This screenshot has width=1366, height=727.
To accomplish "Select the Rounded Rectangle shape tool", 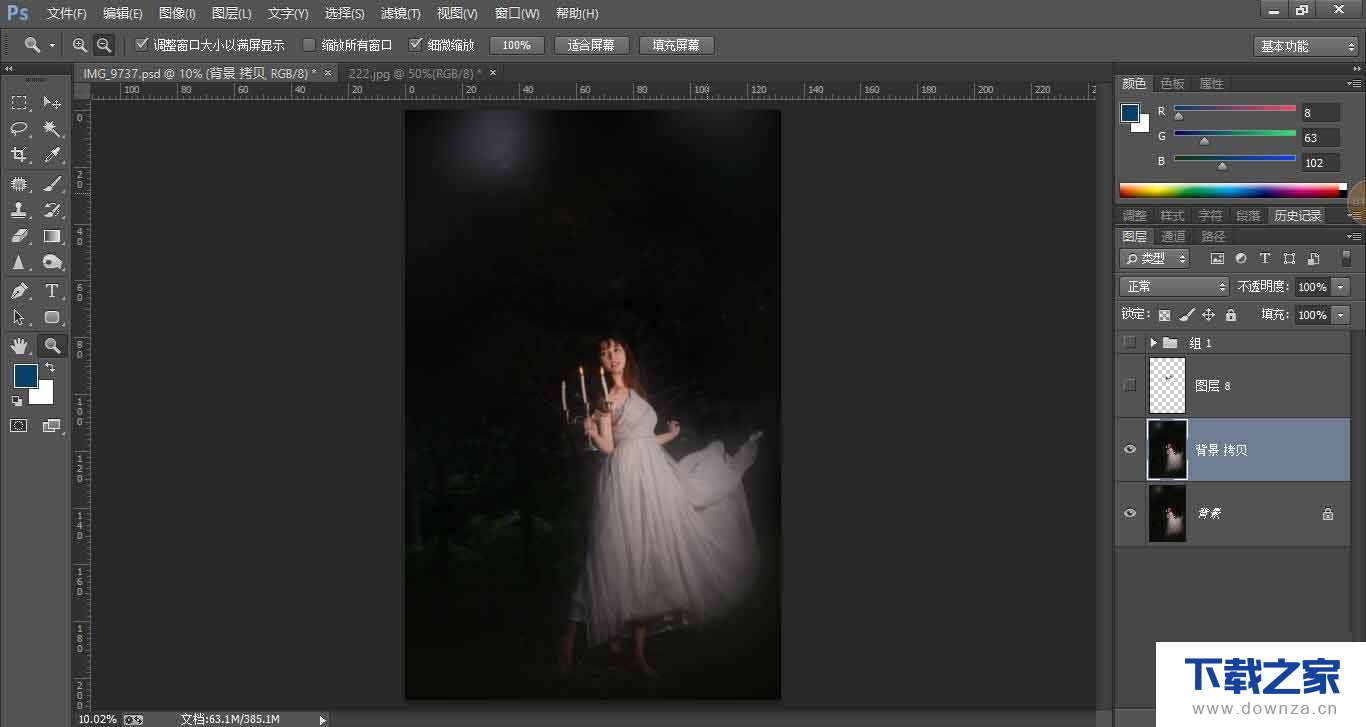I will [x=52, y=317].
